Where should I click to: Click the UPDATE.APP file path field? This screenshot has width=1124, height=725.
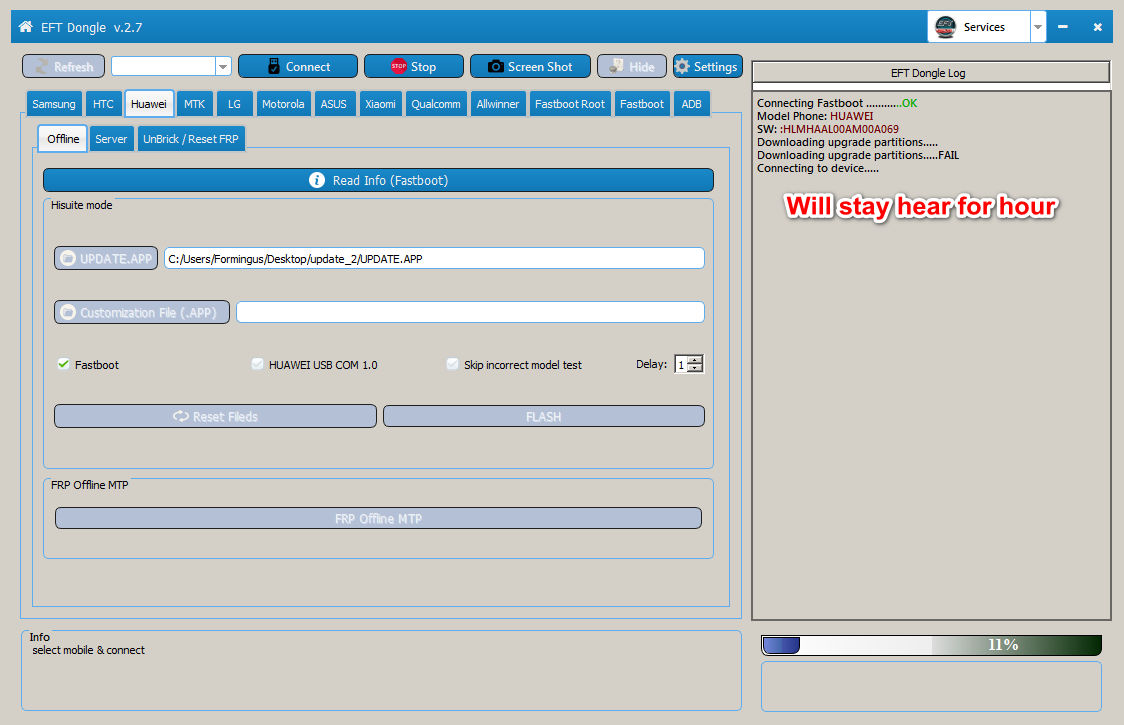pyautogui.click(x=434, y=258)
